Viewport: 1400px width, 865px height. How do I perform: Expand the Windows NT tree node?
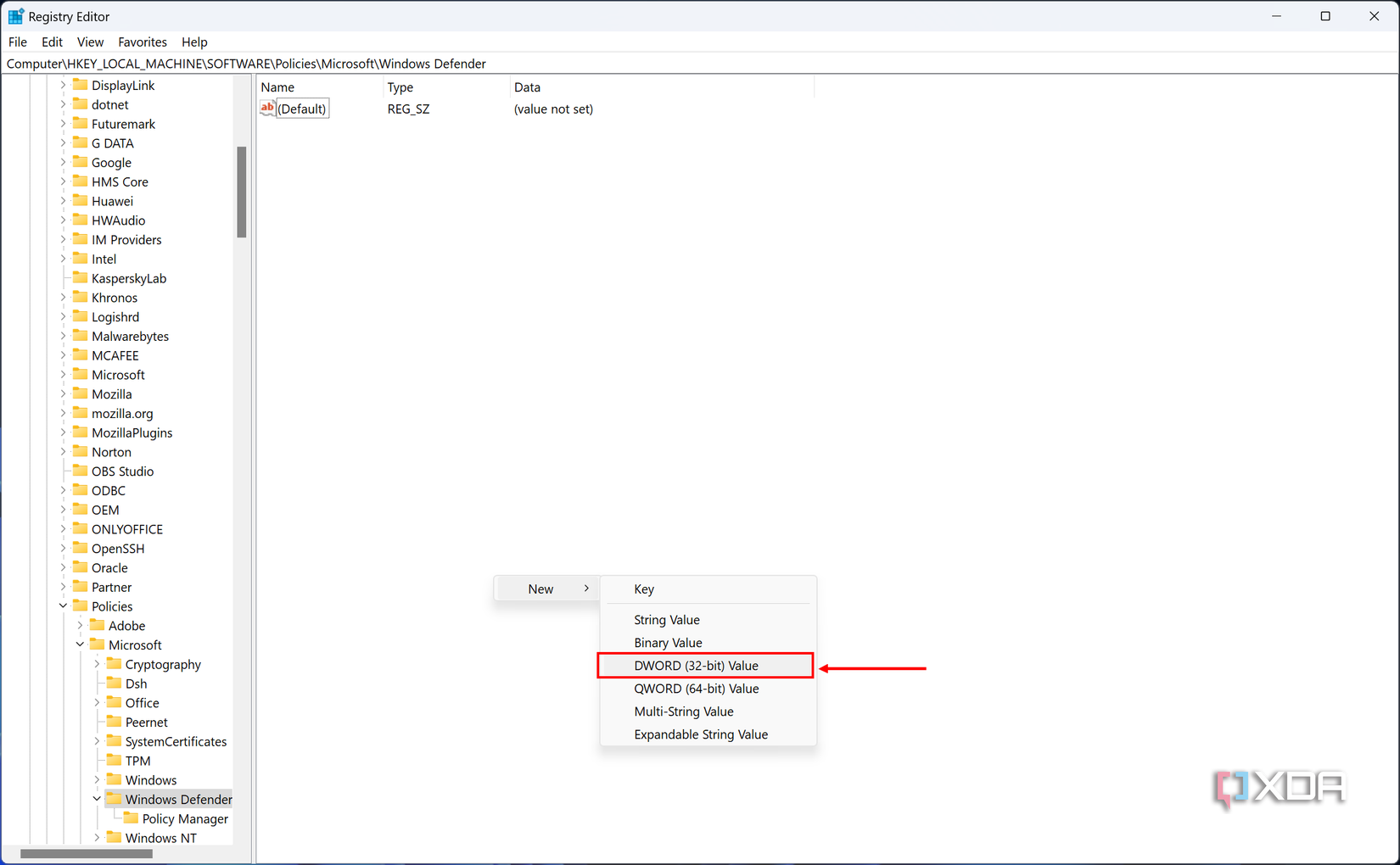(x=97, y=838)
